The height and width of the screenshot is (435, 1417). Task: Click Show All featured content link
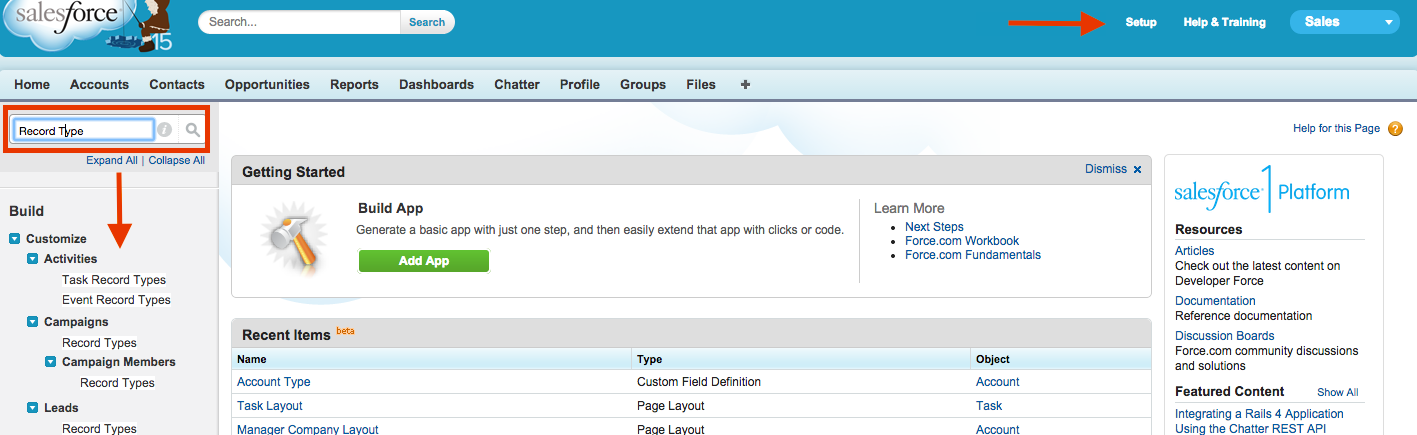(x=1338, y=392)
